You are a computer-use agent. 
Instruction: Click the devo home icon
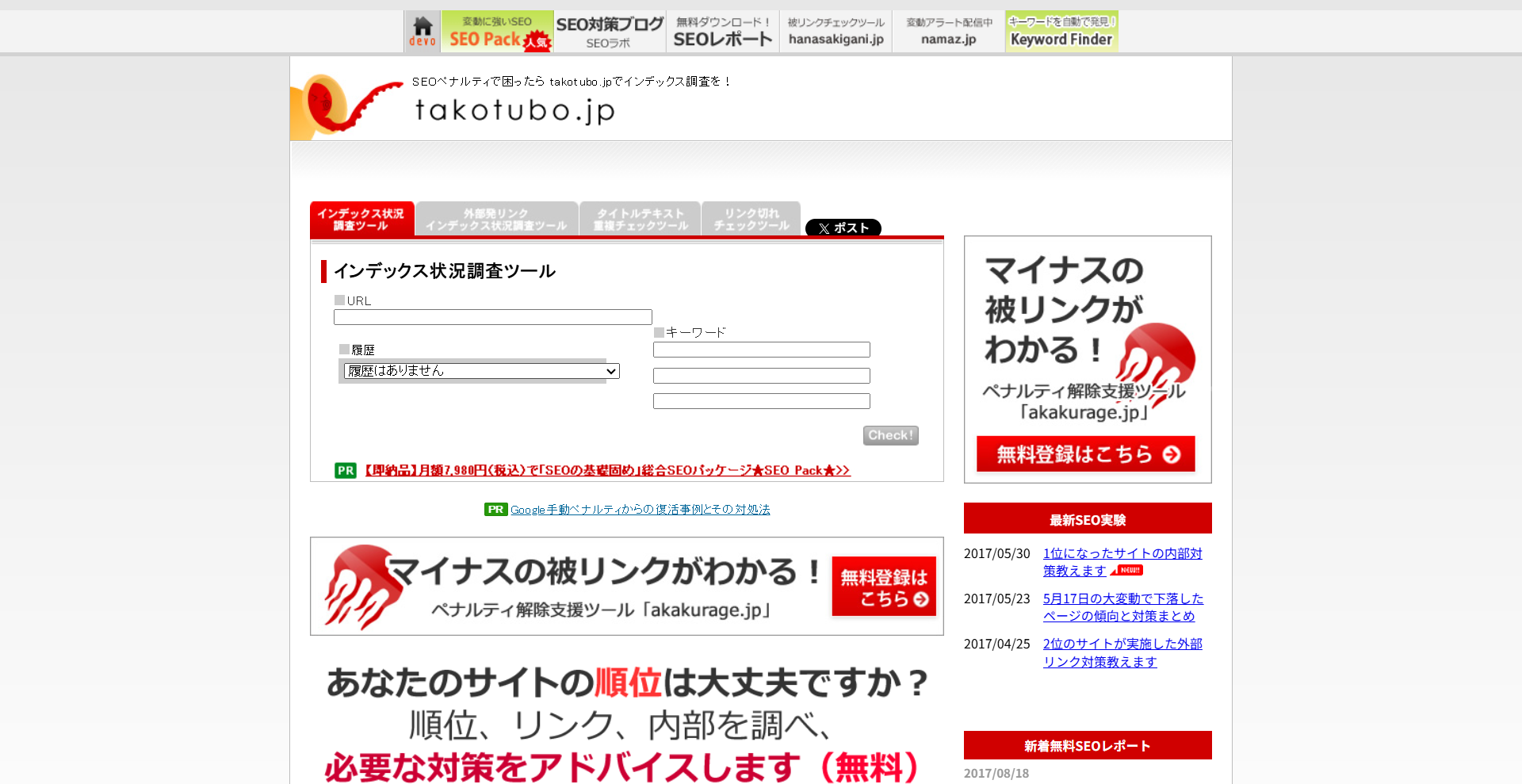(422, 32)
